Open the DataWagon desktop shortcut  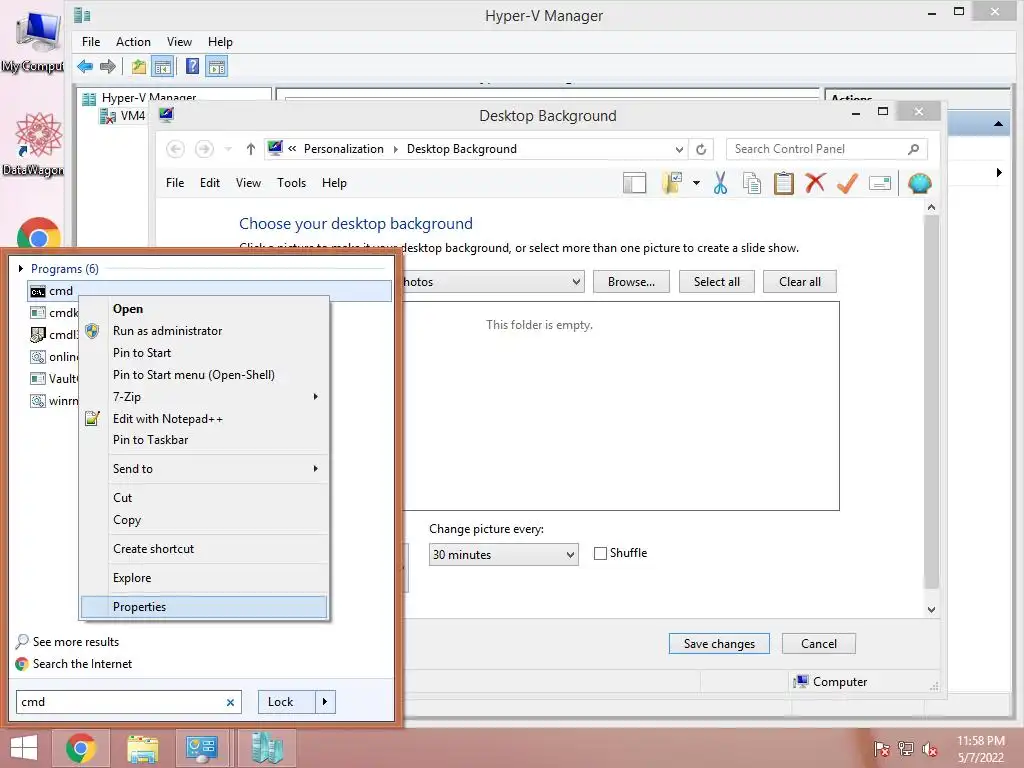tap(39, 145)
